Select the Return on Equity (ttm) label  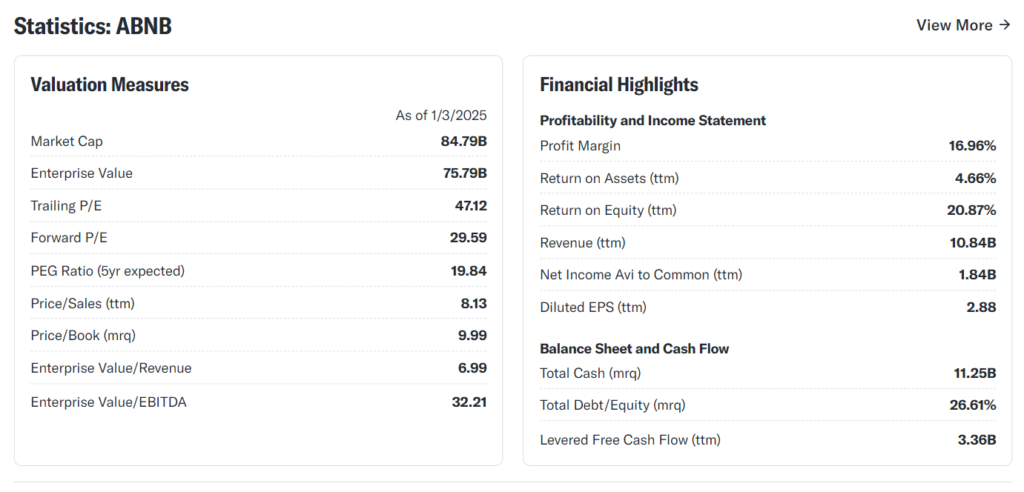608,210
